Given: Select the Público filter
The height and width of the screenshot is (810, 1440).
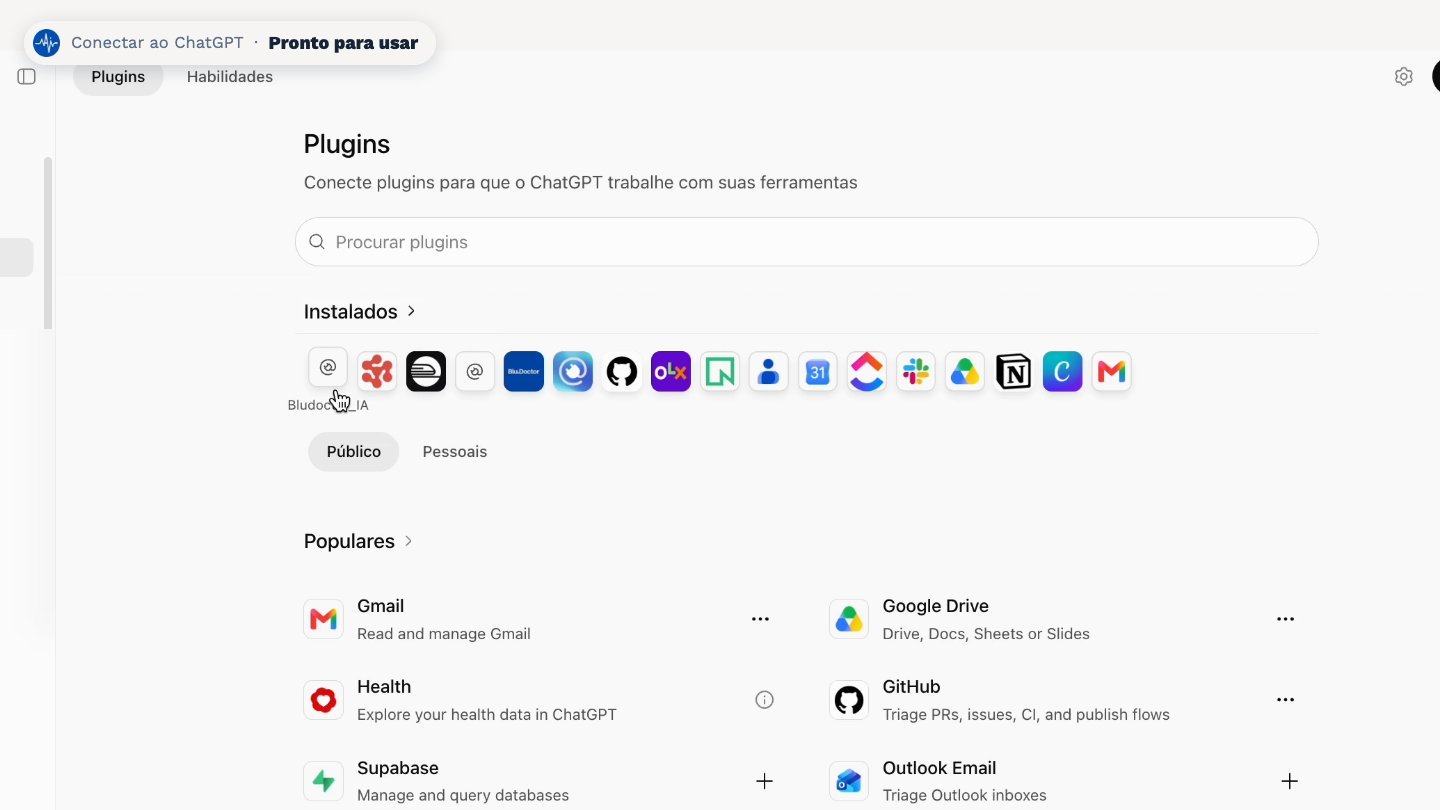Looking at the screenshot, I should click(x=354, y=452).
